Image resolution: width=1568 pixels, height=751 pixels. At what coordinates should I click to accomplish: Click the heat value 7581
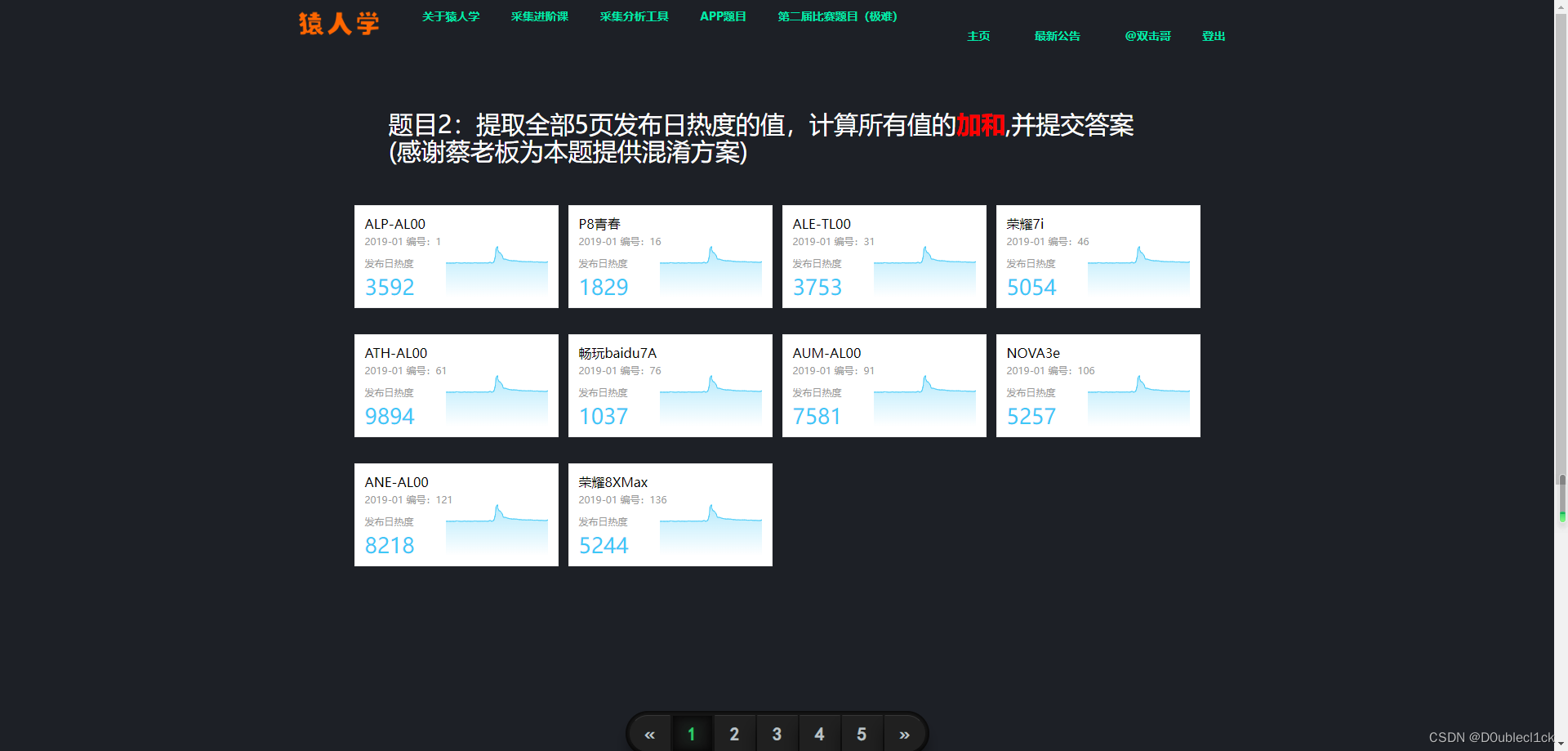817,416
